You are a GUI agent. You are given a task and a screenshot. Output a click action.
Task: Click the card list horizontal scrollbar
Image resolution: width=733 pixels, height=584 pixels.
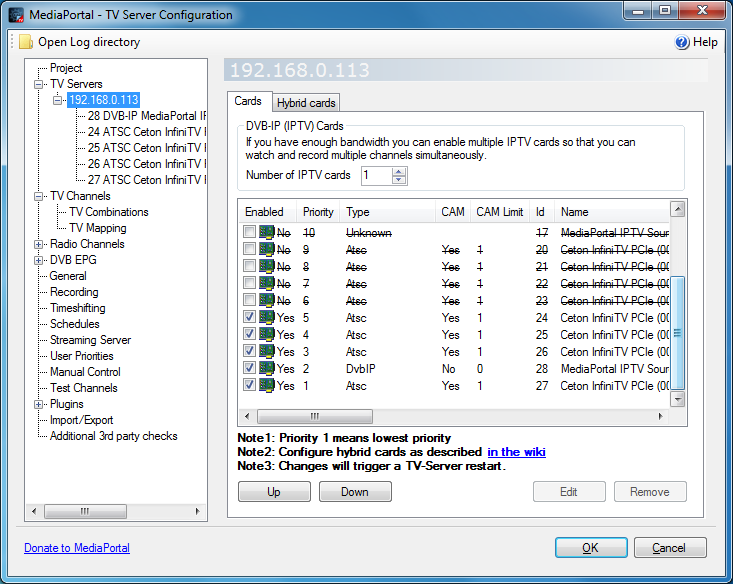pyautogui.click(x=450, y=416)
